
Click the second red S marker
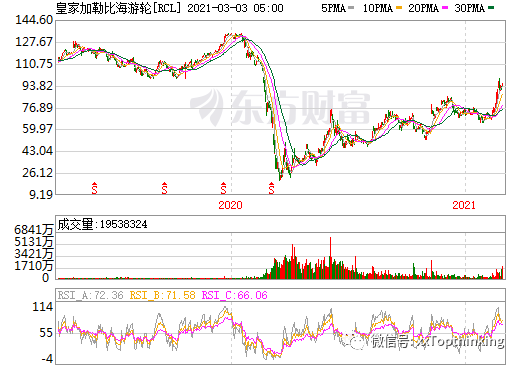click(x=164, y=188)
